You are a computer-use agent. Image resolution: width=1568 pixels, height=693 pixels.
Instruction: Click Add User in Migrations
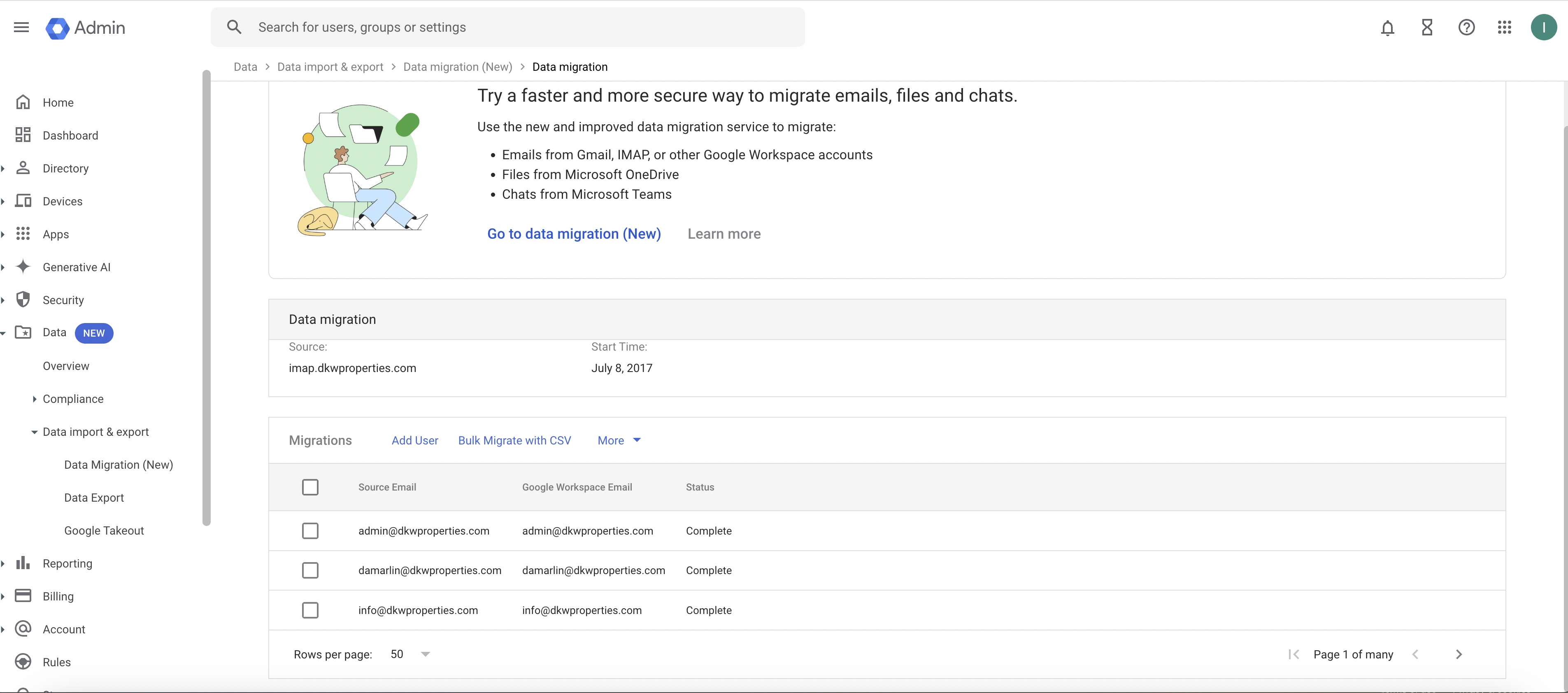tap(414, 440)
